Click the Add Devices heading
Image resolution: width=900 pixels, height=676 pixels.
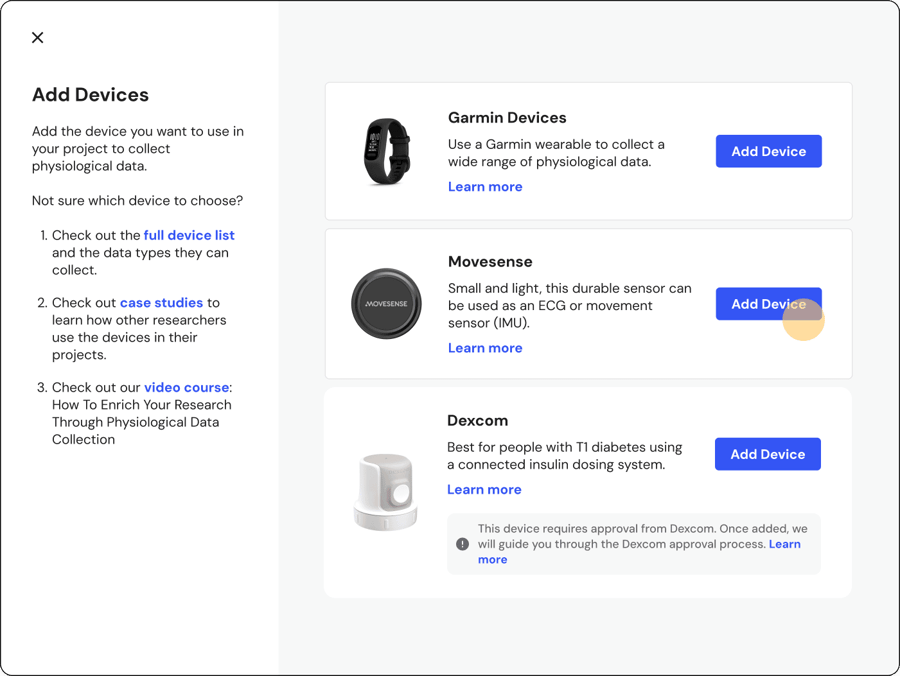90,94
